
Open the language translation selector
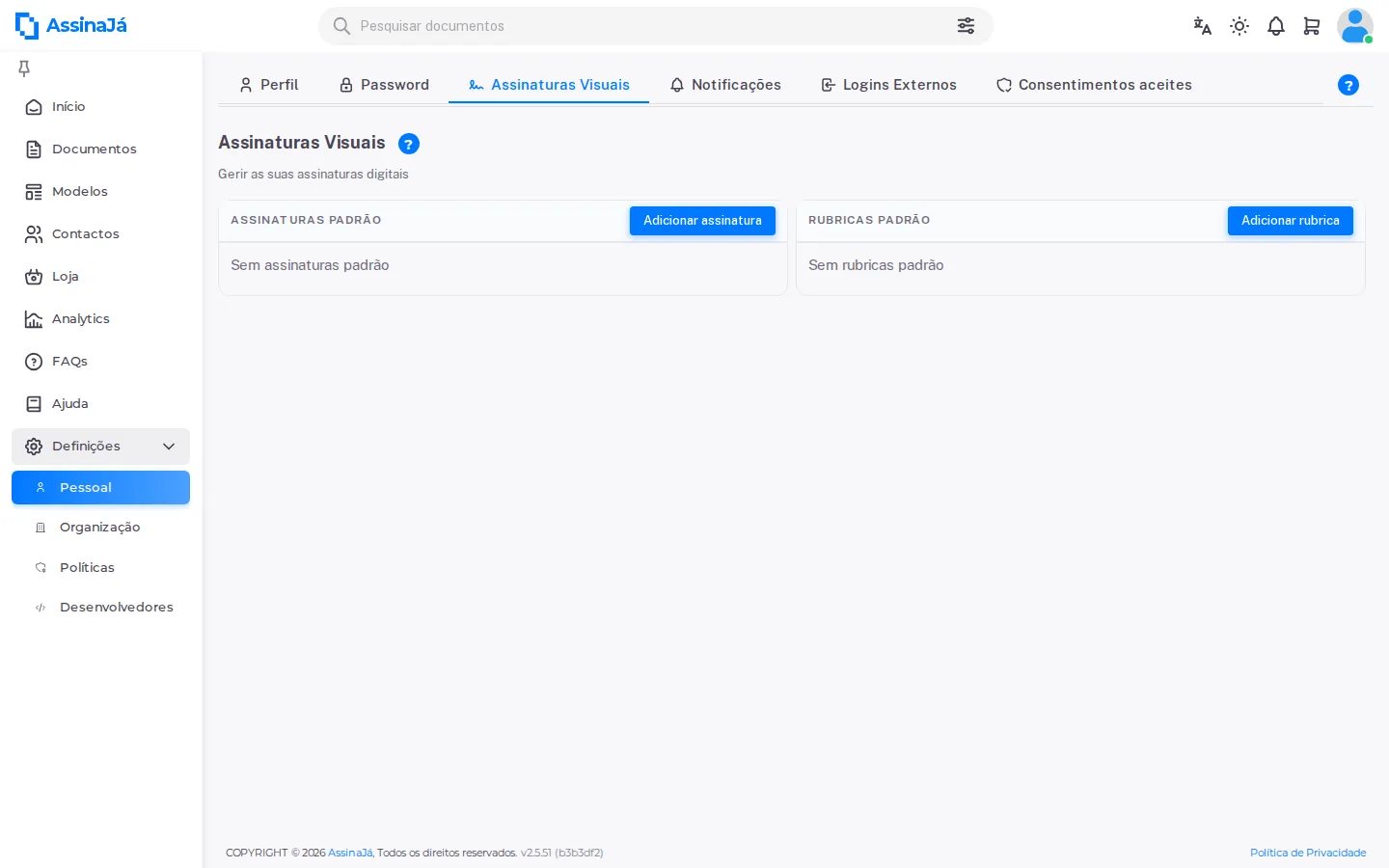coord(1202,26)
